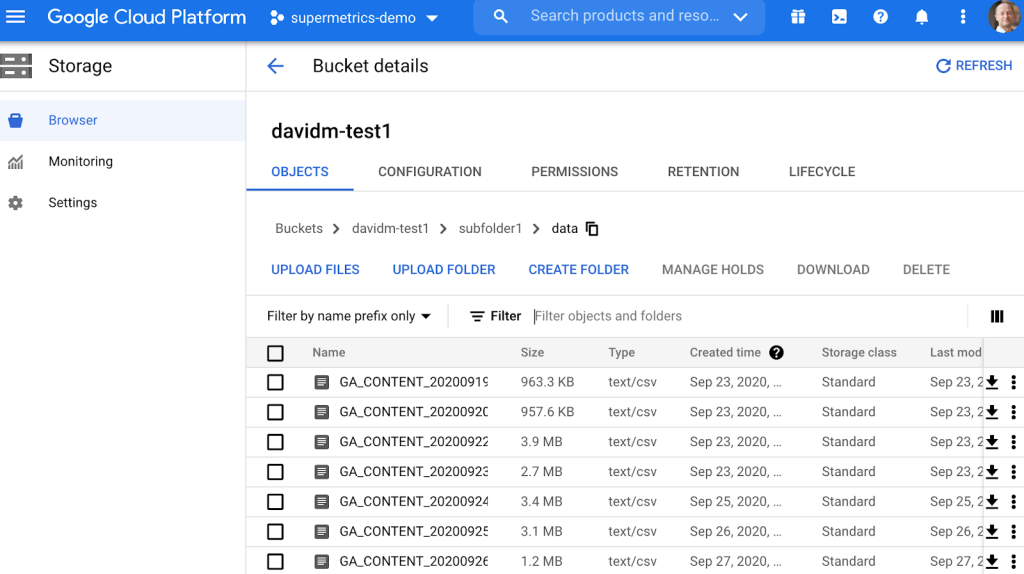The width and height of the screenshot is (1024, 574).
Task: Go back using the back arrow
Action: coord(275,66)
